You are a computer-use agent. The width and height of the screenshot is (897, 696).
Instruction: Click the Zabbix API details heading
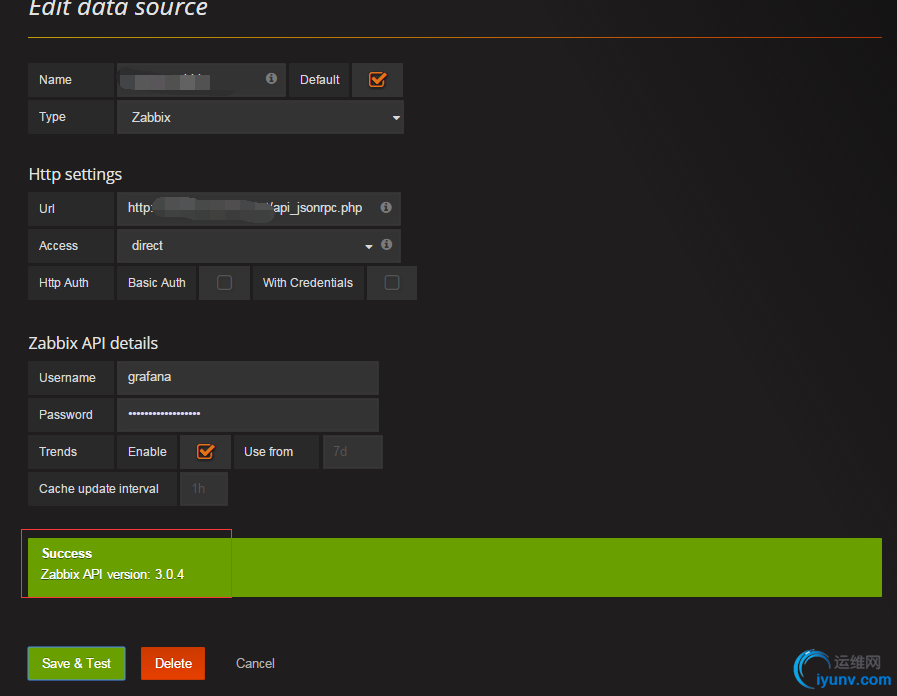(93, 343)
